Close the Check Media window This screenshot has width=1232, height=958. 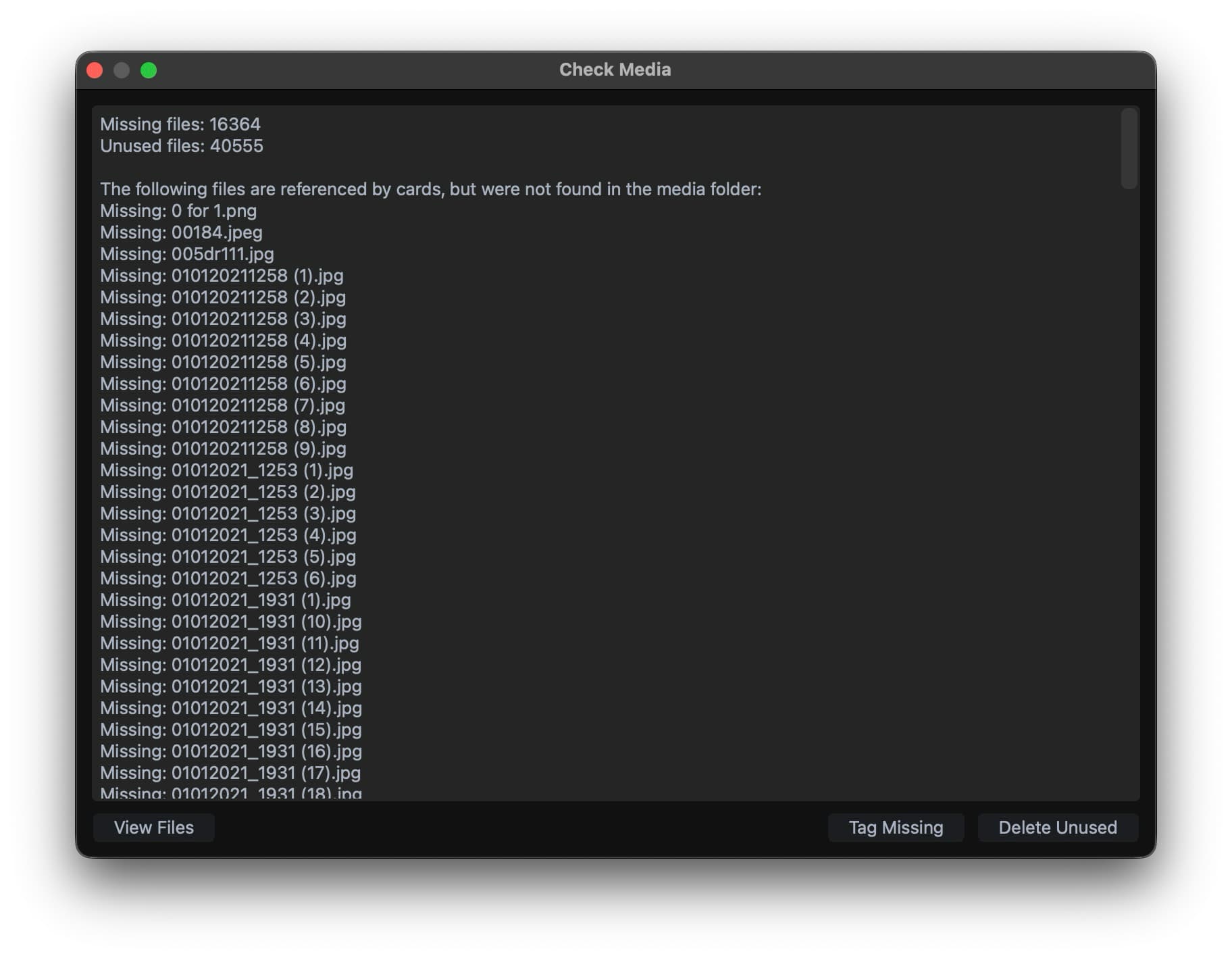(x=95, y=70)
